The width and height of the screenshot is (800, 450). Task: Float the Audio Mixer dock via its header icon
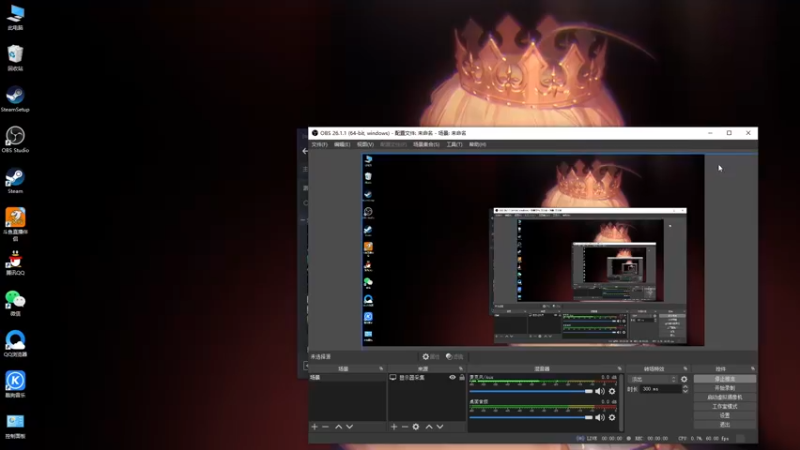(x=620, y=368)
